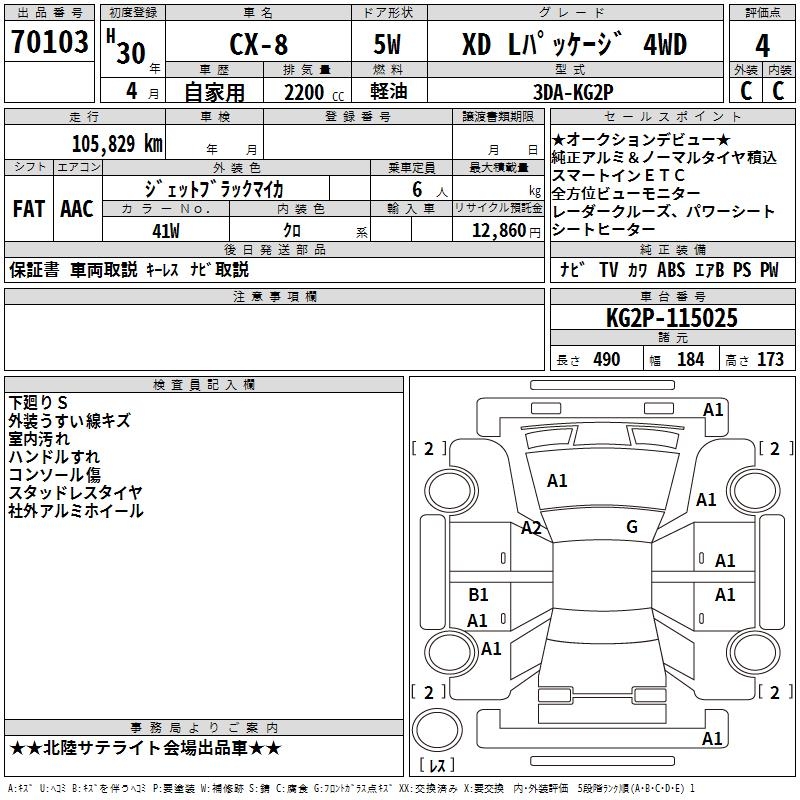Click the door type value 5W
The width and height of the screenshot is (800, 800).
pyautogui.click(x=387, y=44)
